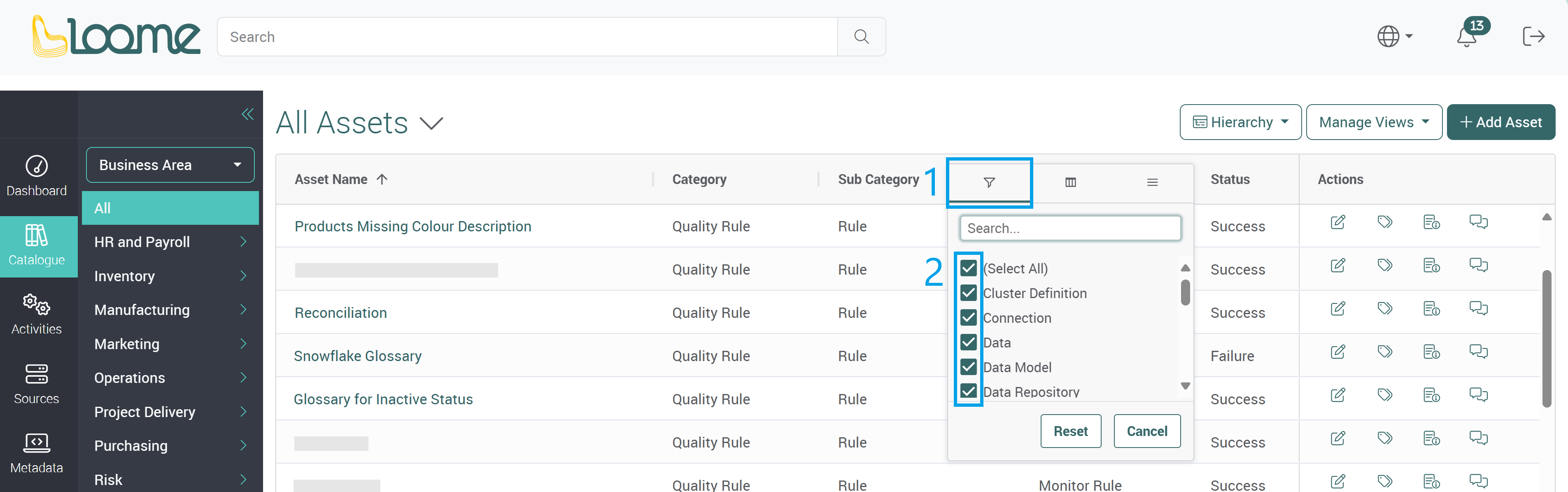Focus the filter Search... field

(1070, 229)
